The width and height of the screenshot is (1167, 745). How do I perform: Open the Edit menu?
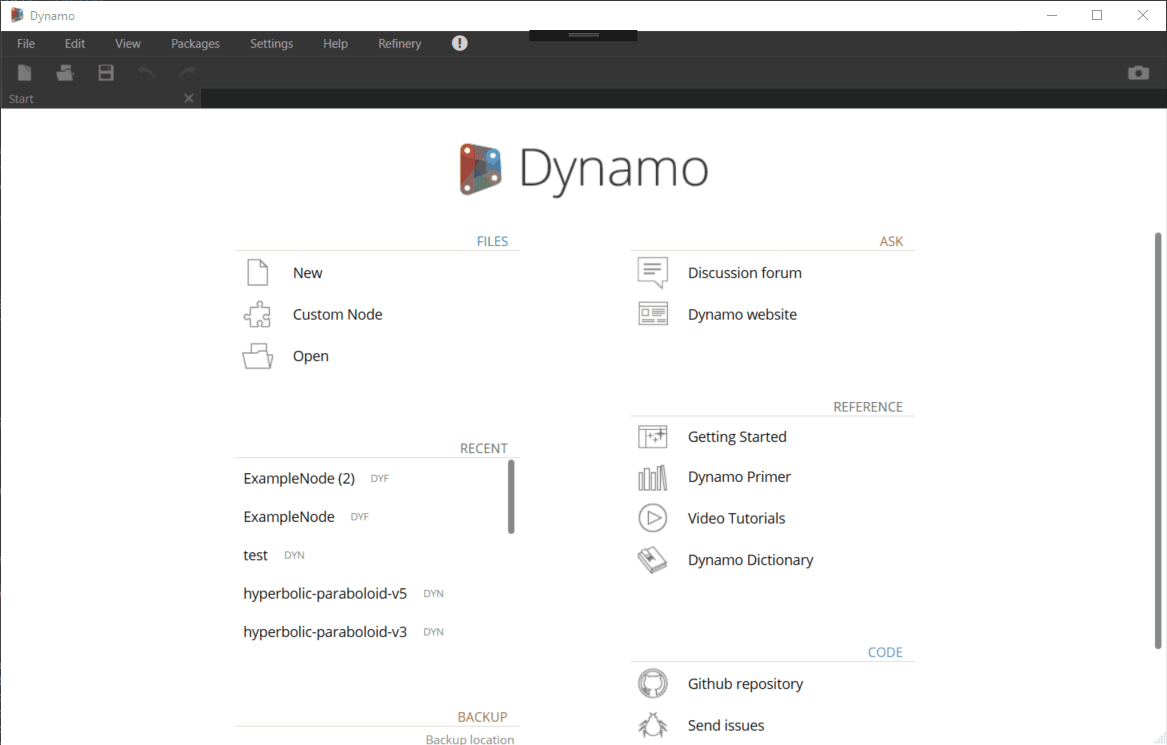(x=74, y=43)
